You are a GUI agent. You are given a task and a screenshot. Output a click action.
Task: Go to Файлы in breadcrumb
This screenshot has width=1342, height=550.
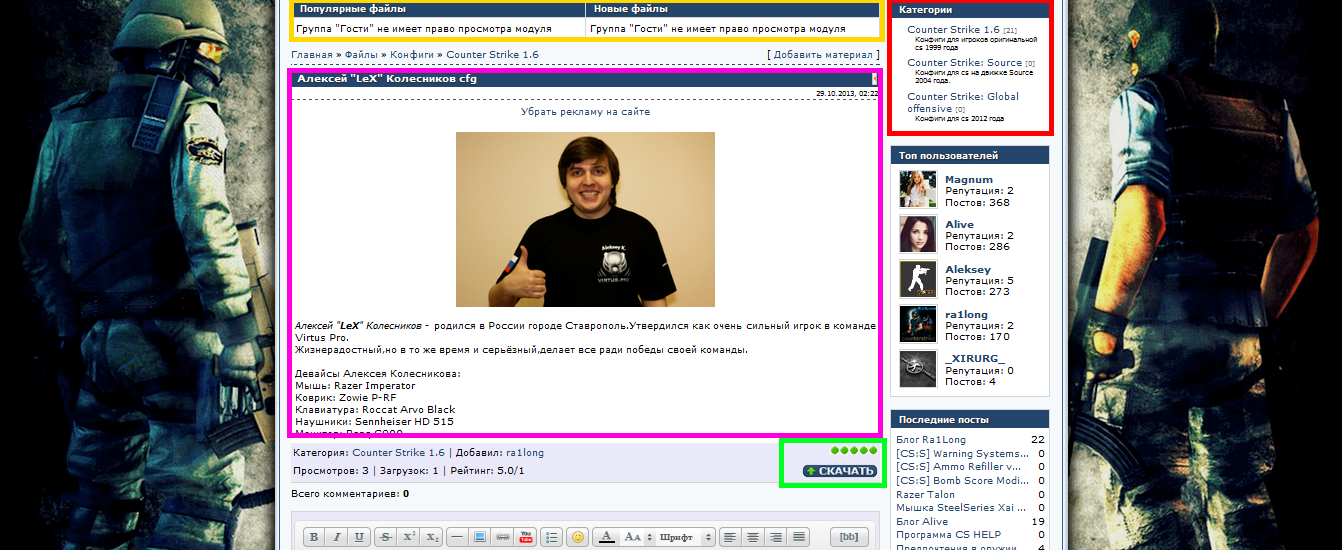361,55
